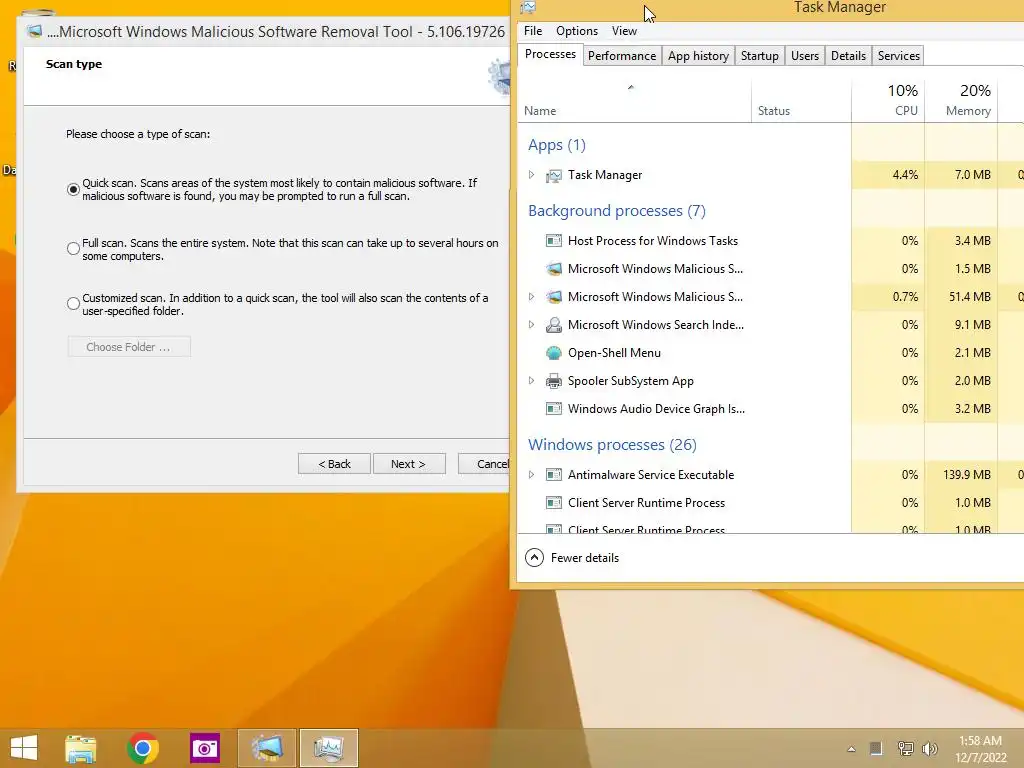Viewport: 1024px width, 768px height.
Task: Open the clock showing 1:58 AM
Action: click(981, 749)
